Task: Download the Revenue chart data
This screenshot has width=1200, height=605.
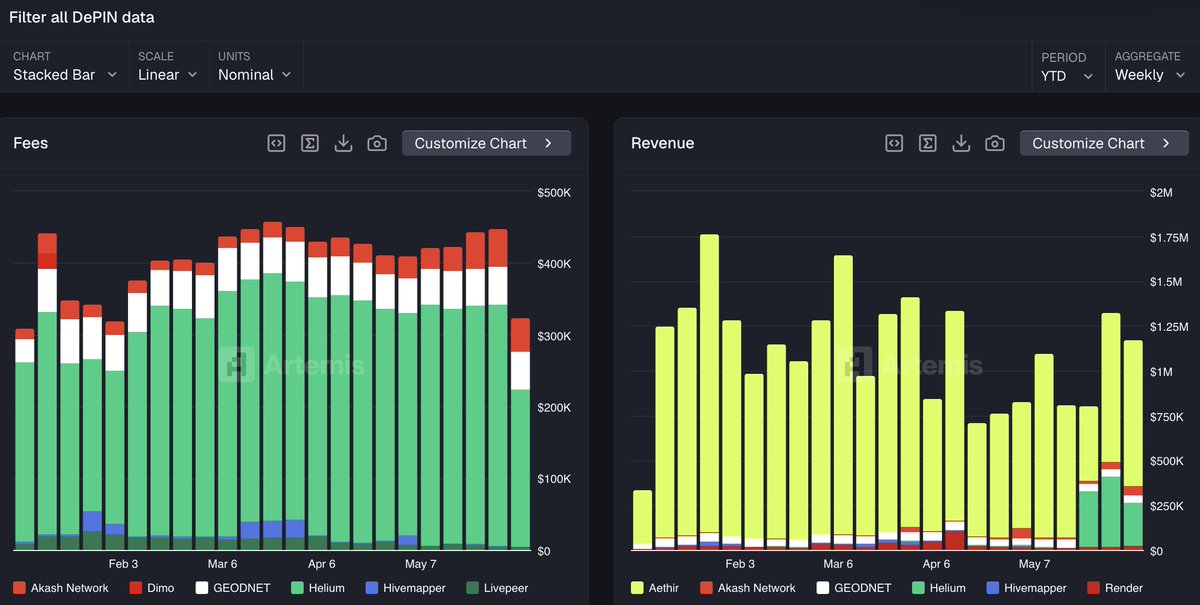Action: [961, 143]
